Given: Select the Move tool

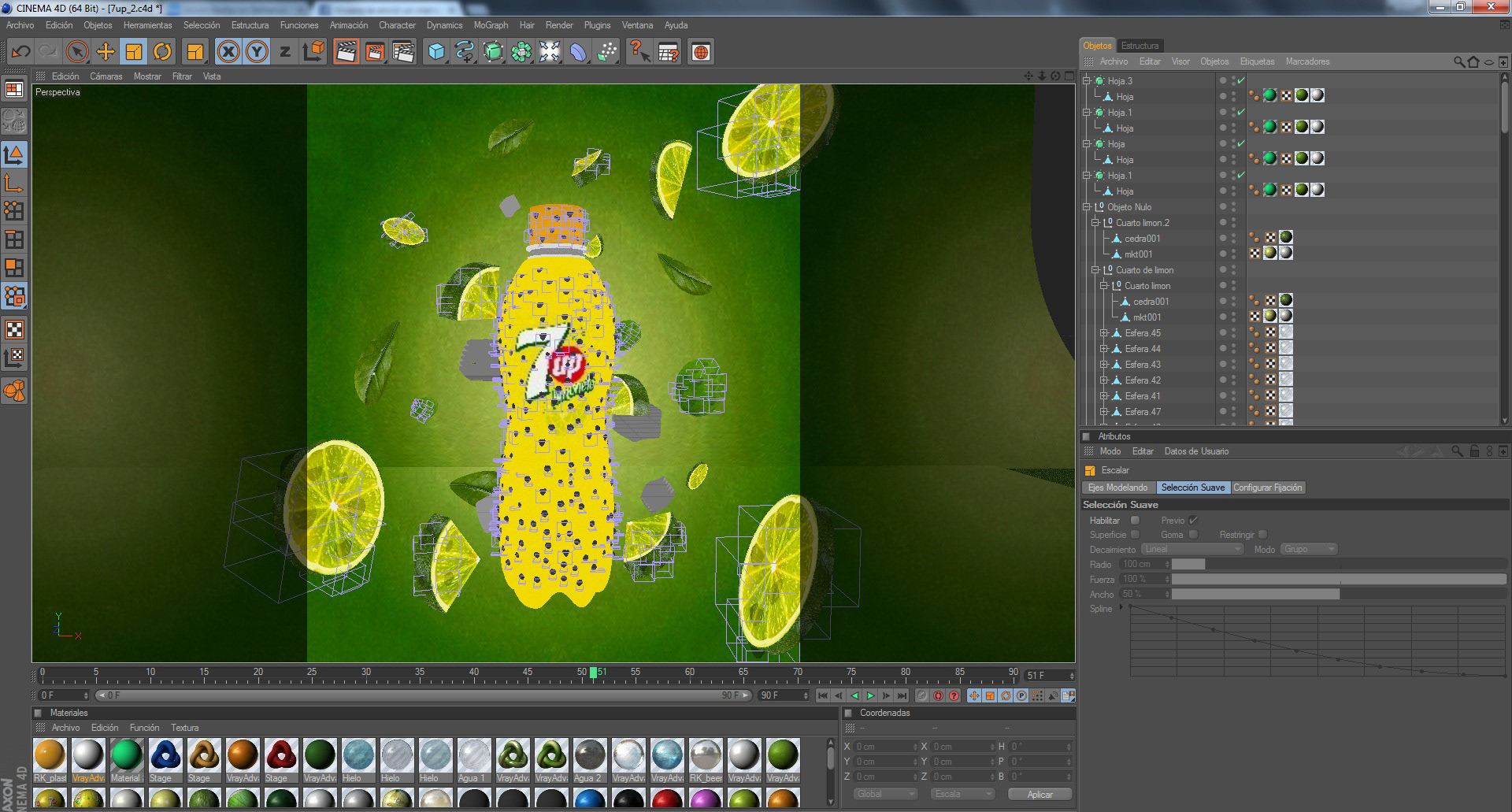Looking at the screenshot, I should coord(106,52).
